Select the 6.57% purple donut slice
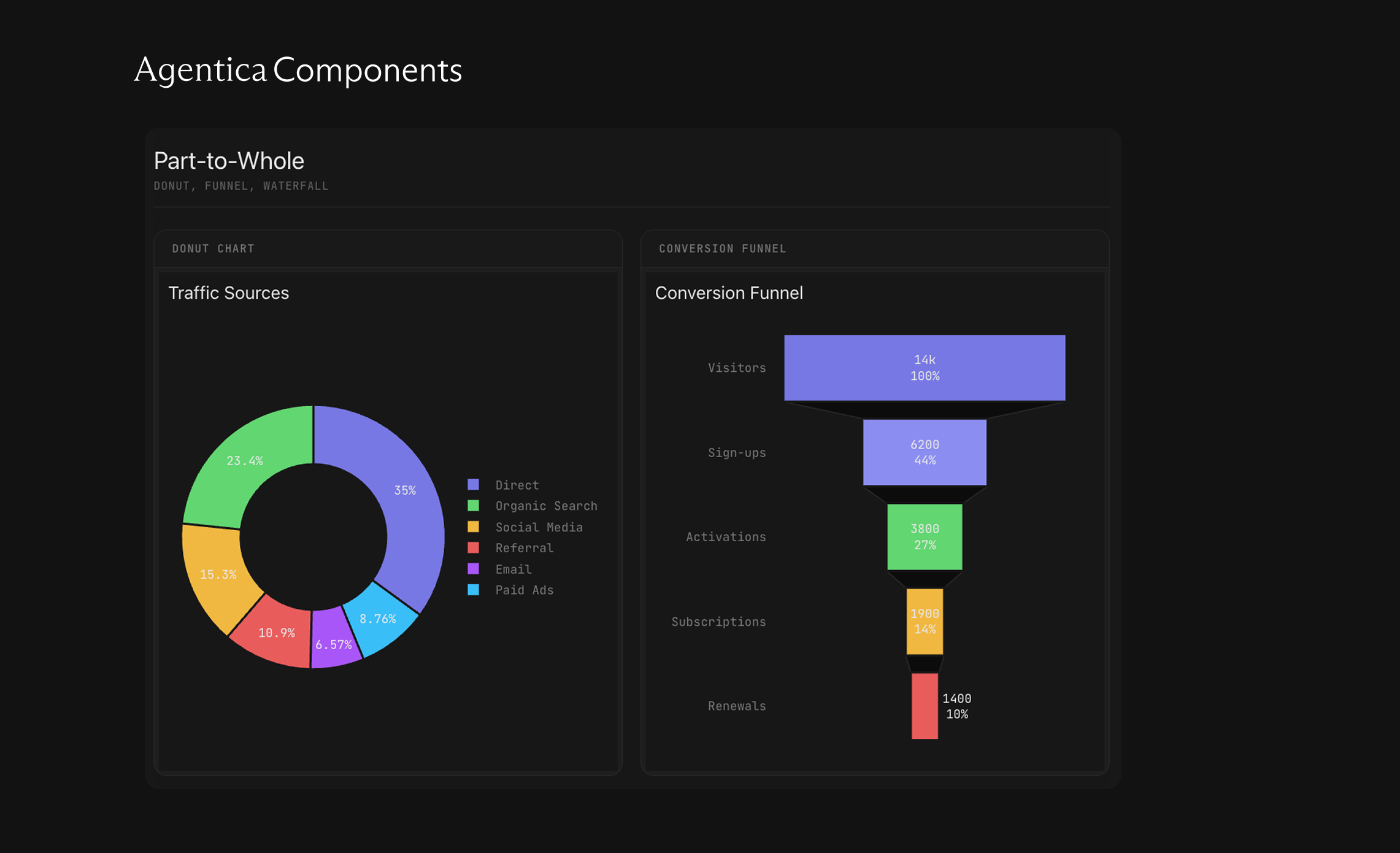The width and height of the screenshot is (1400, 853). [333, 643]
